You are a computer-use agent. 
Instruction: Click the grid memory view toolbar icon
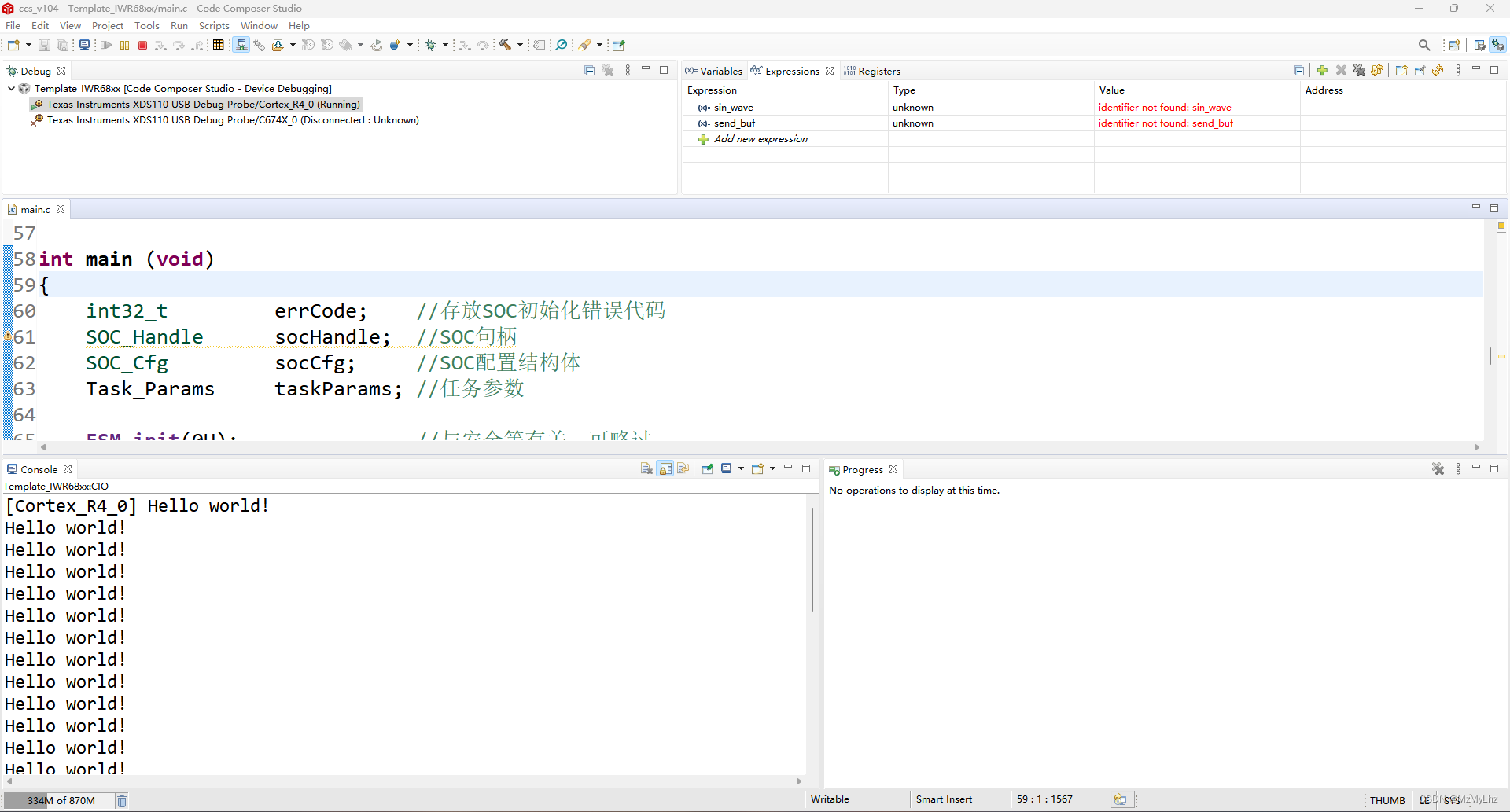click(x=219, y=46)
